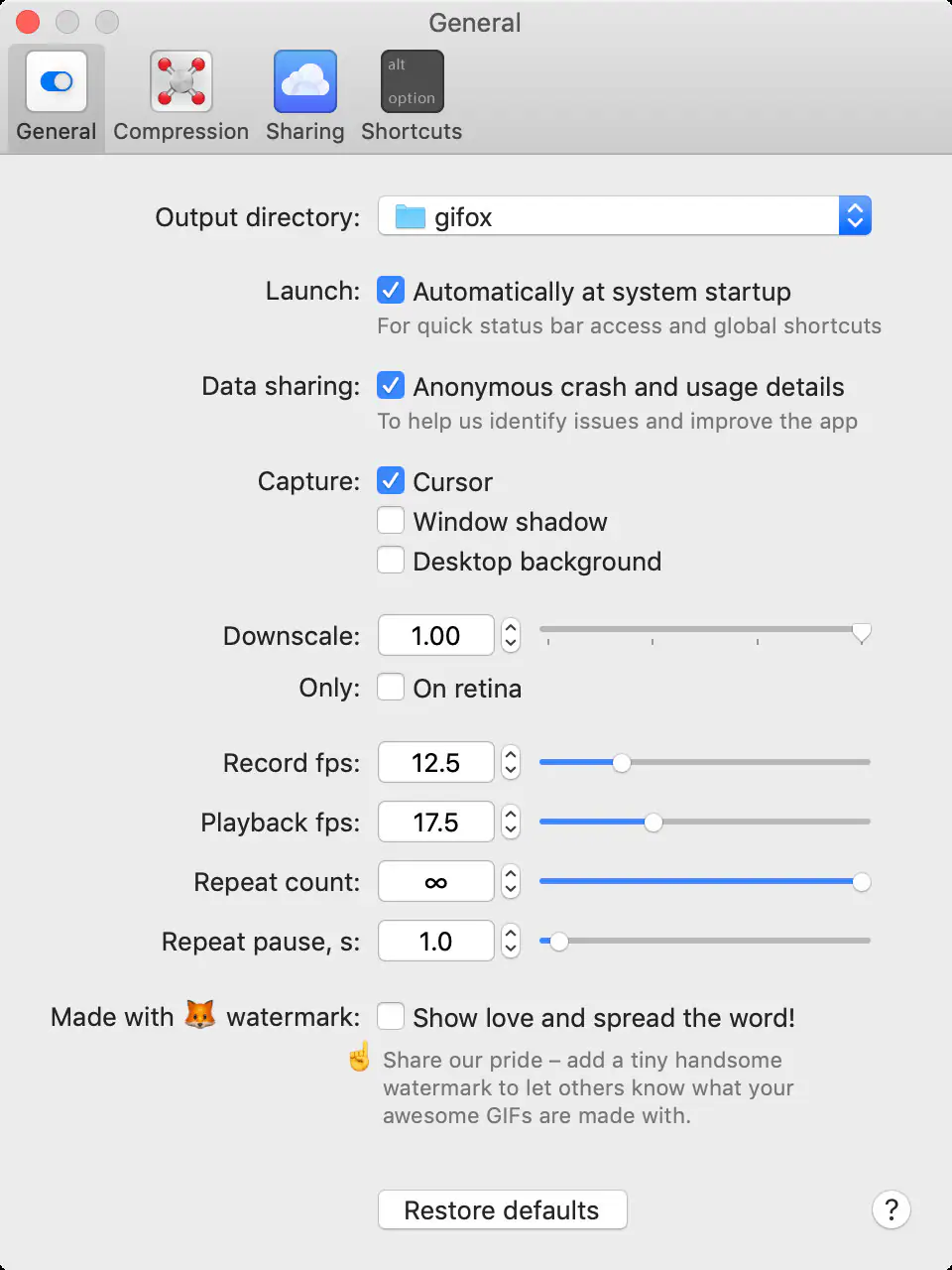Open the Compression preferences icon
The image size is (952, 1270).
pyautogui.click(x=181, y=81)
